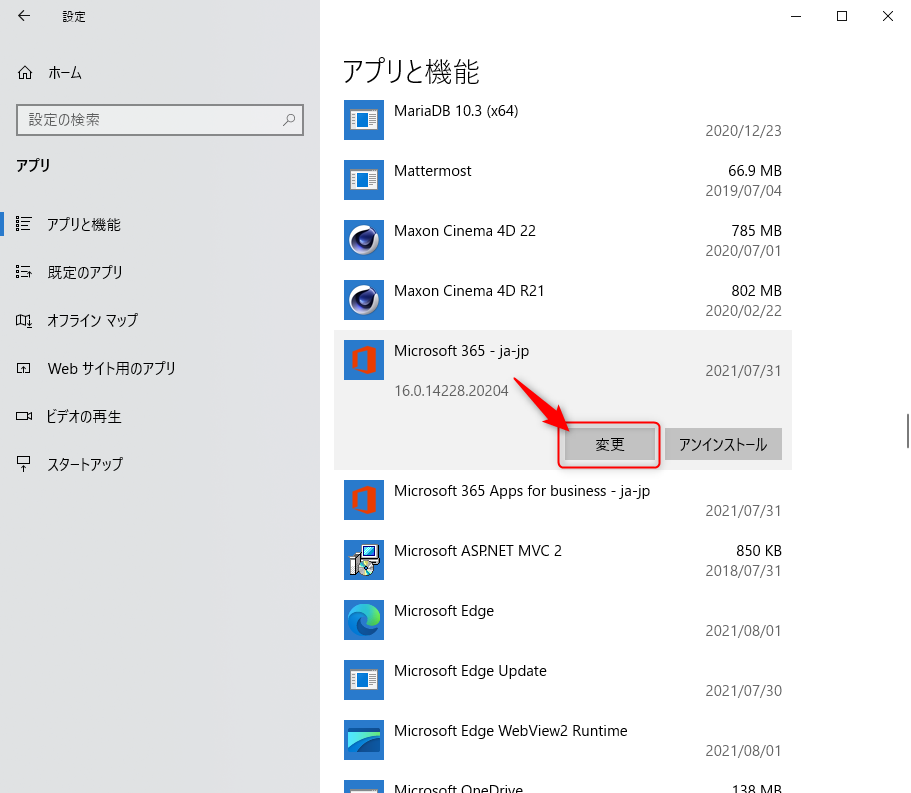Select Microsoft 365 Apps for business - ja-jp name

[x=522, y=491]
